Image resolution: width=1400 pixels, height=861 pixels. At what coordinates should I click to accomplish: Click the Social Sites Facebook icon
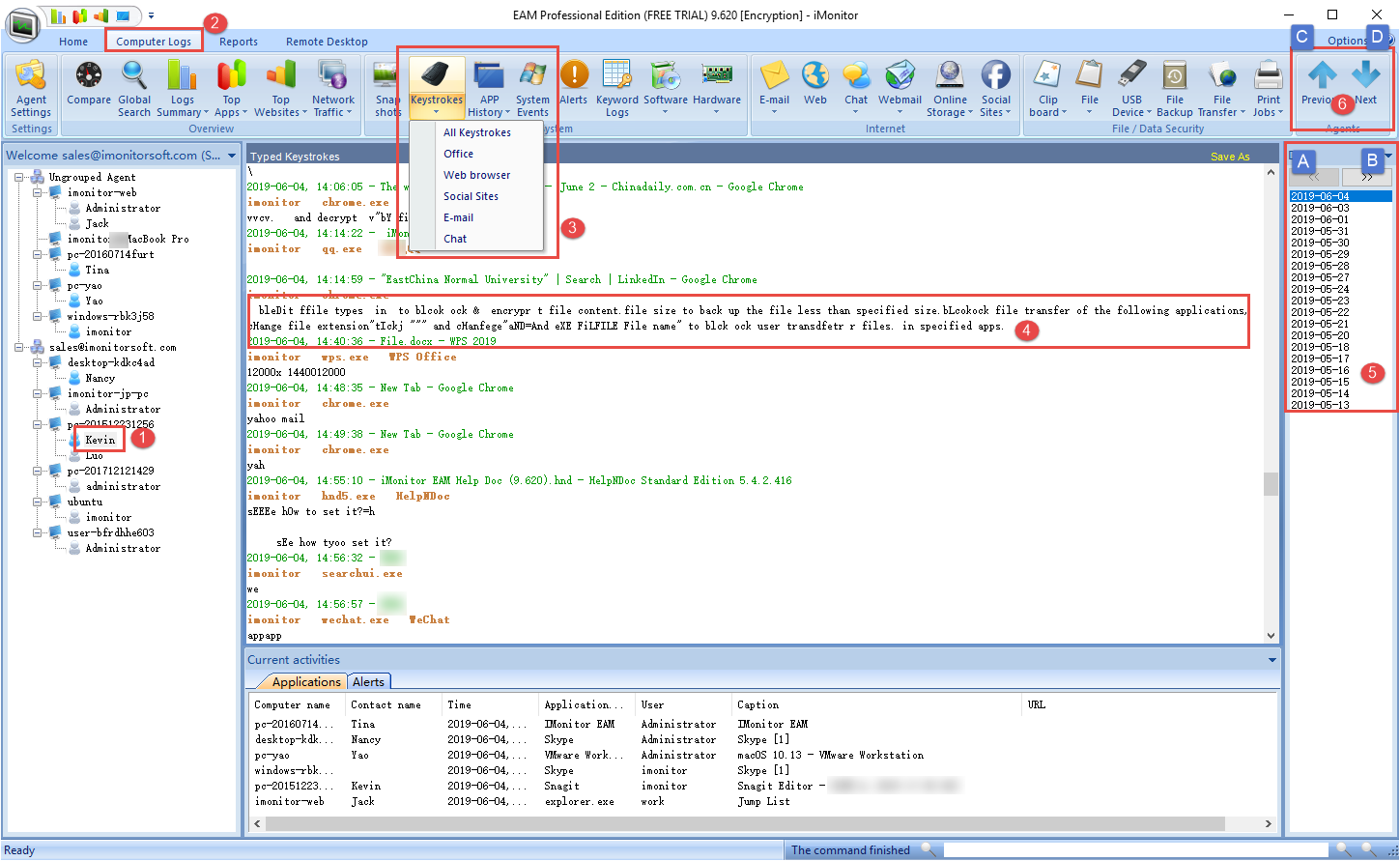[x=995, y=77]
